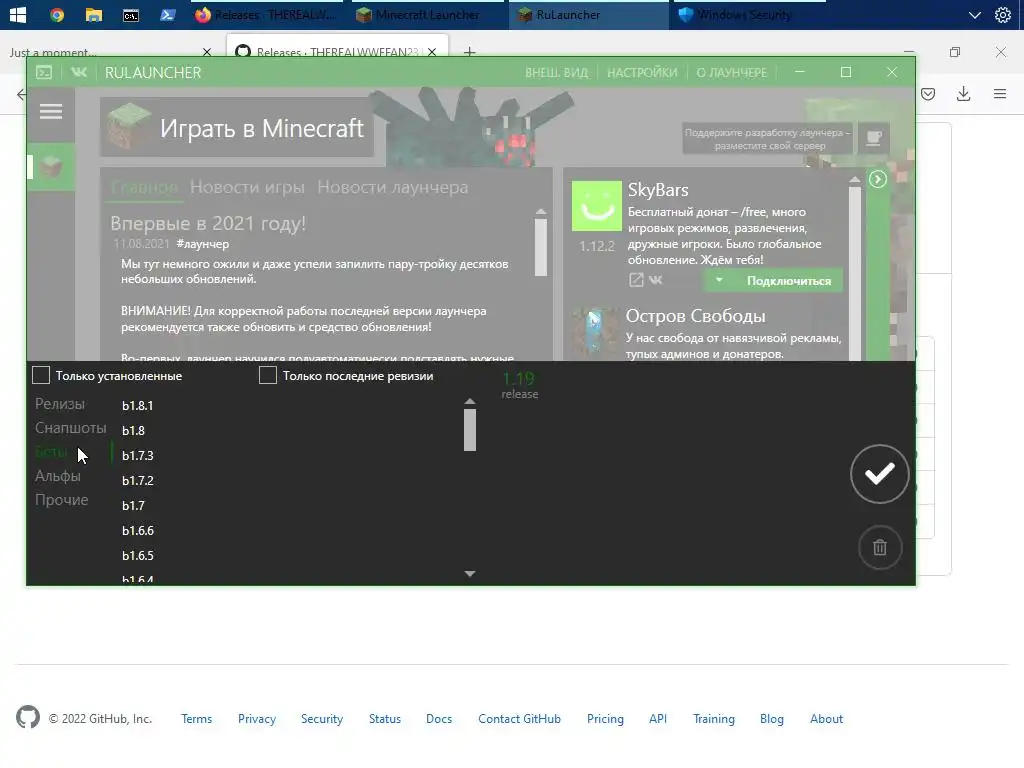The height and width of the screenshot is (768, 1024).
Task: Click the Pocket icon in Firefox toolbar
Action: point(928,94)
